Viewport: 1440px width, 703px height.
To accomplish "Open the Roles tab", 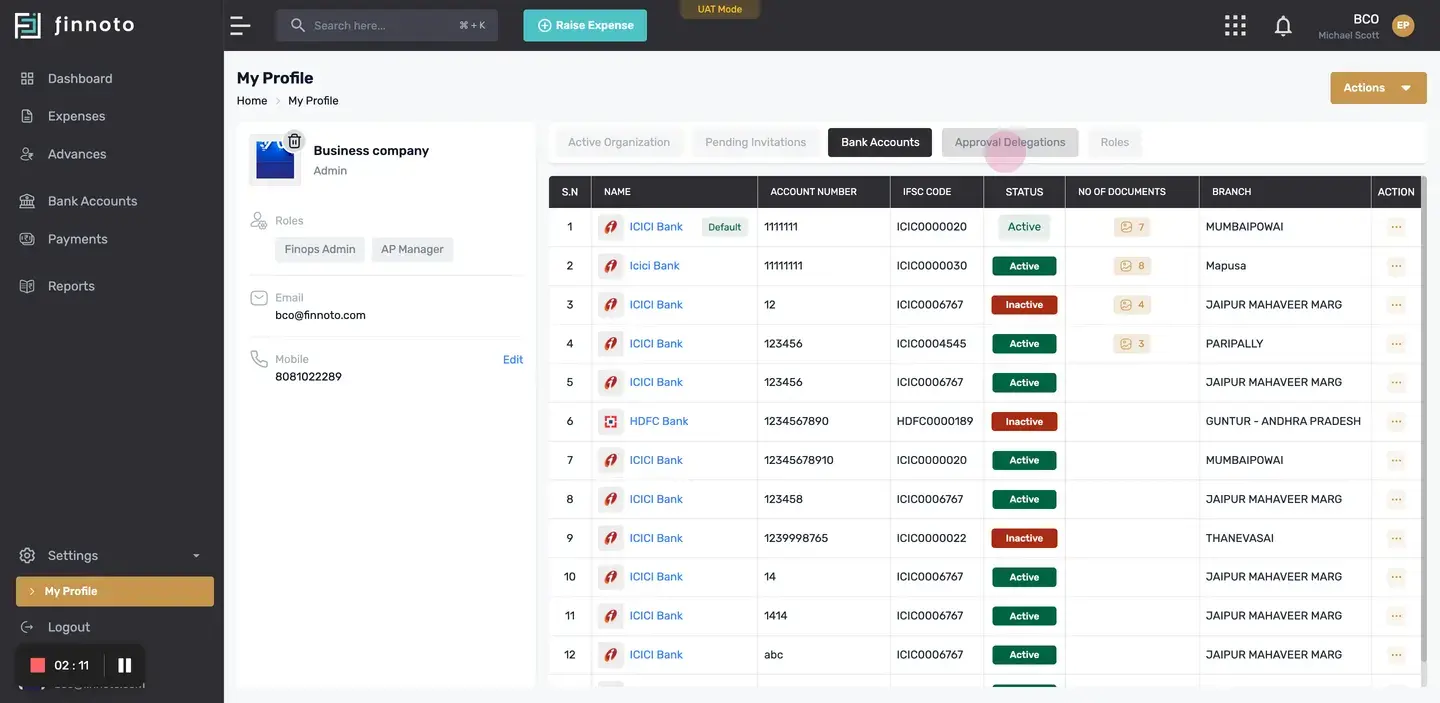I will pos(1115,142).
